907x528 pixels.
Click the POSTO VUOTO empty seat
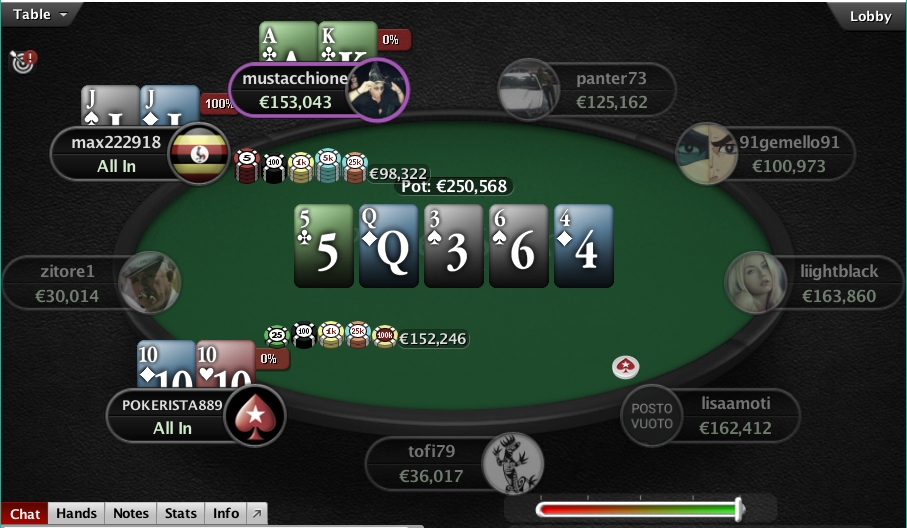point(651,416)
